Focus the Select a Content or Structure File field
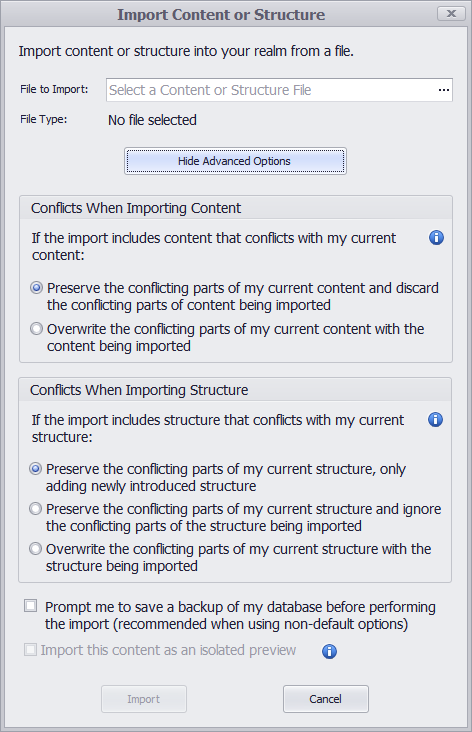 (x=272, y=90)
